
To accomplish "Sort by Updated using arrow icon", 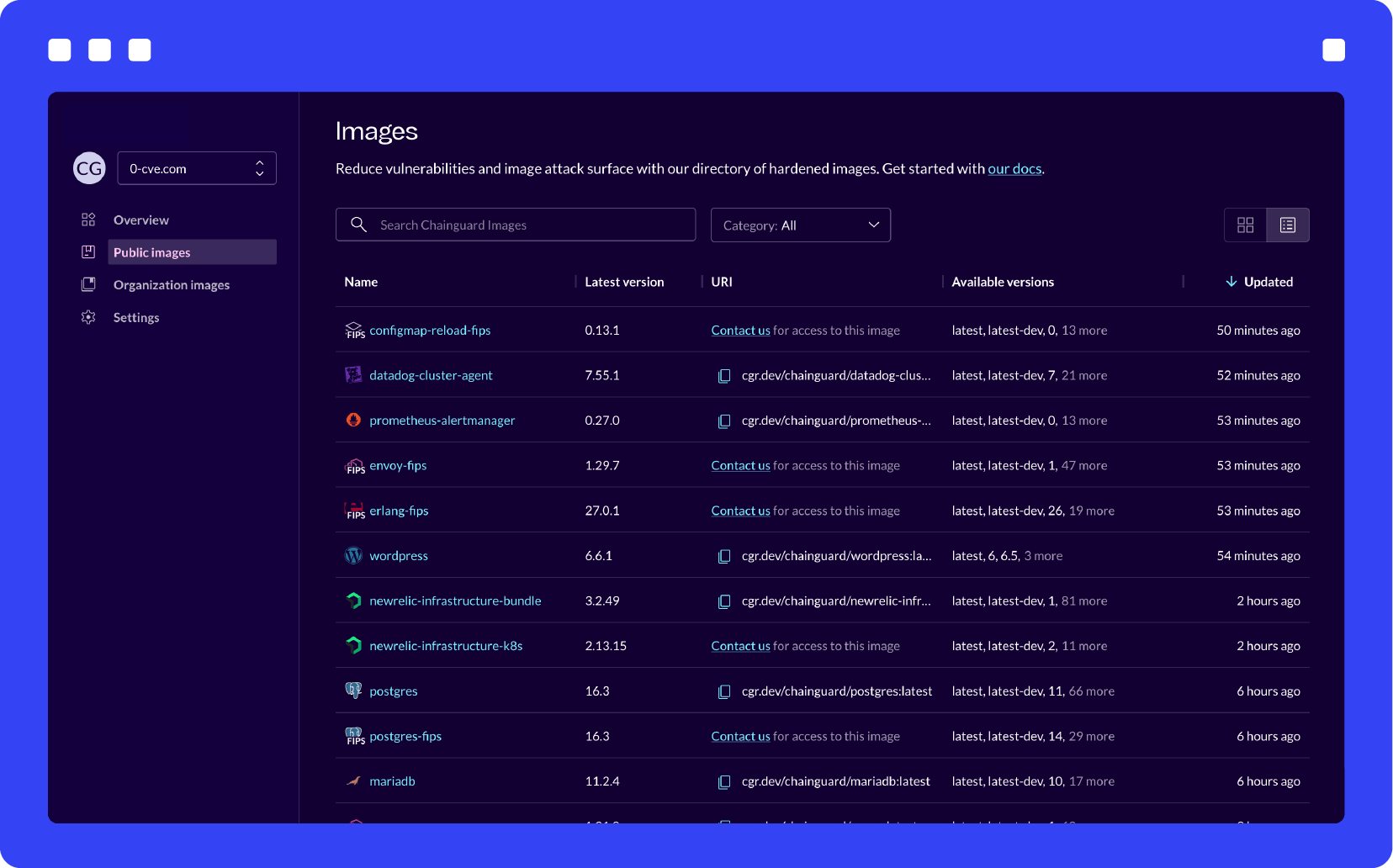I will point(1231,282).
